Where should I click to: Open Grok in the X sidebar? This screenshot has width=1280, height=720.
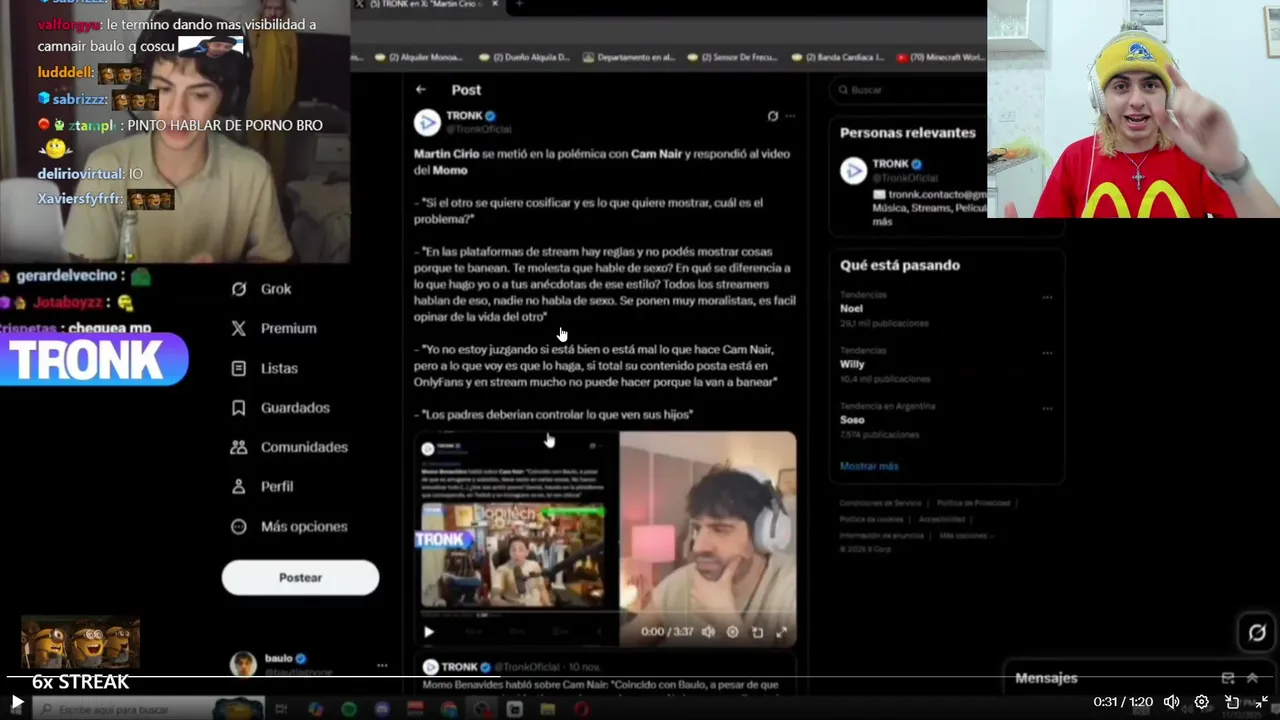261,289
